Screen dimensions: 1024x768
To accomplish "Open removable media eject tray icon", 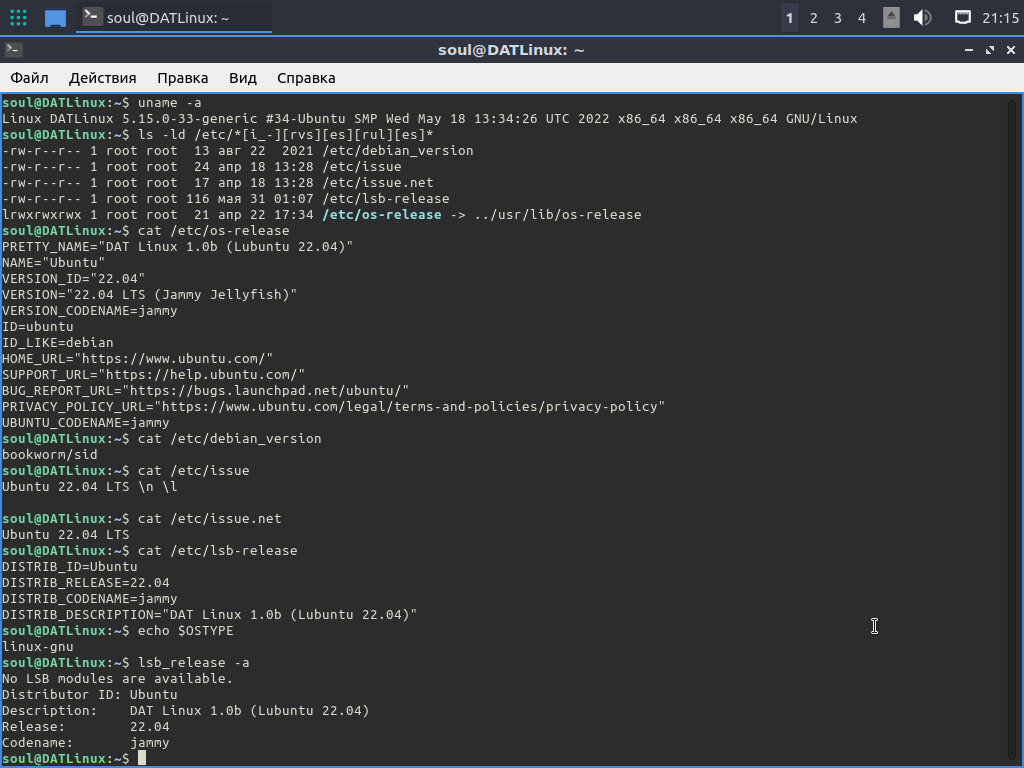I will pyautogui.click(x=891, y=18).
